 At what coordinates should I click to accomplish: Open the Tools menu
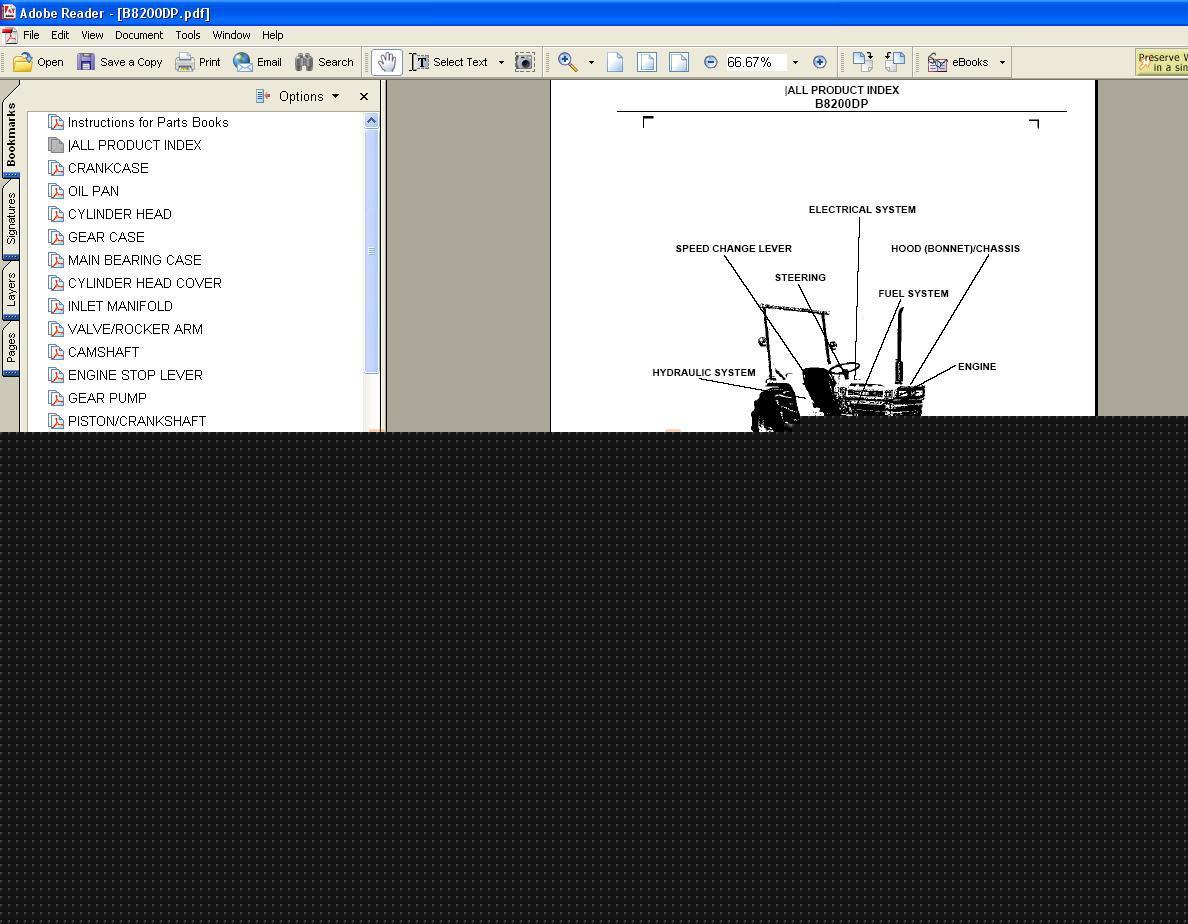click(188, 35)
